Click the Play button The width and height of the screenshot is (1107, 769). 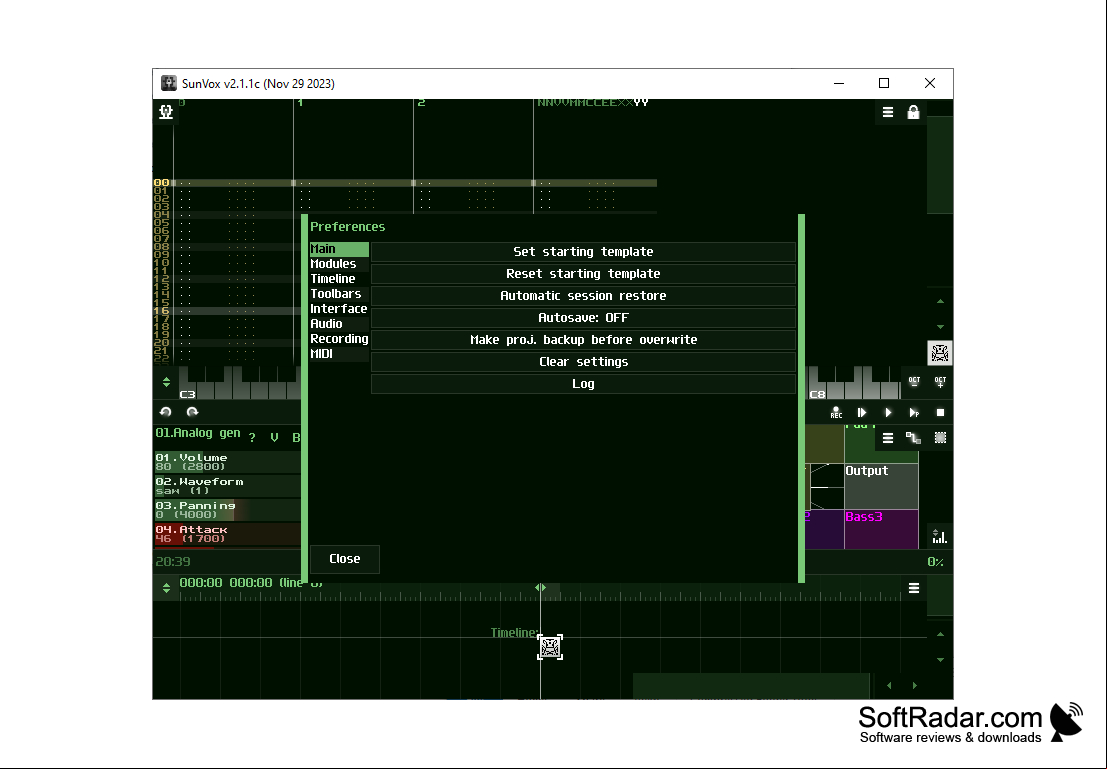coord(888,412)
